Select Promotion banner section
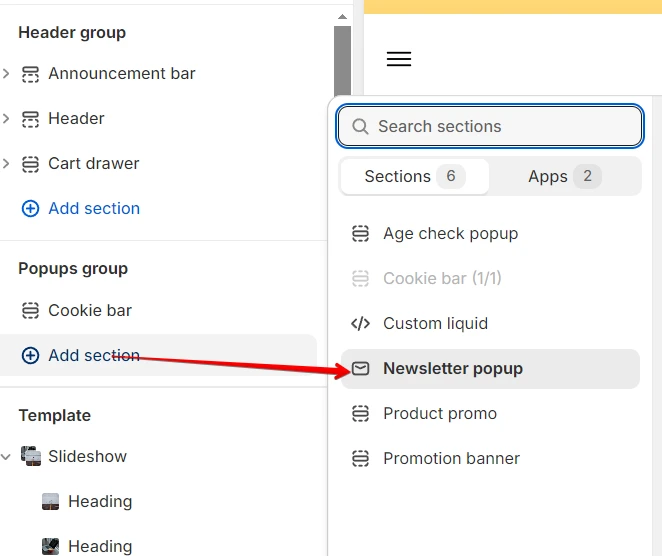662x556 pixels. [x=490, y=458]
